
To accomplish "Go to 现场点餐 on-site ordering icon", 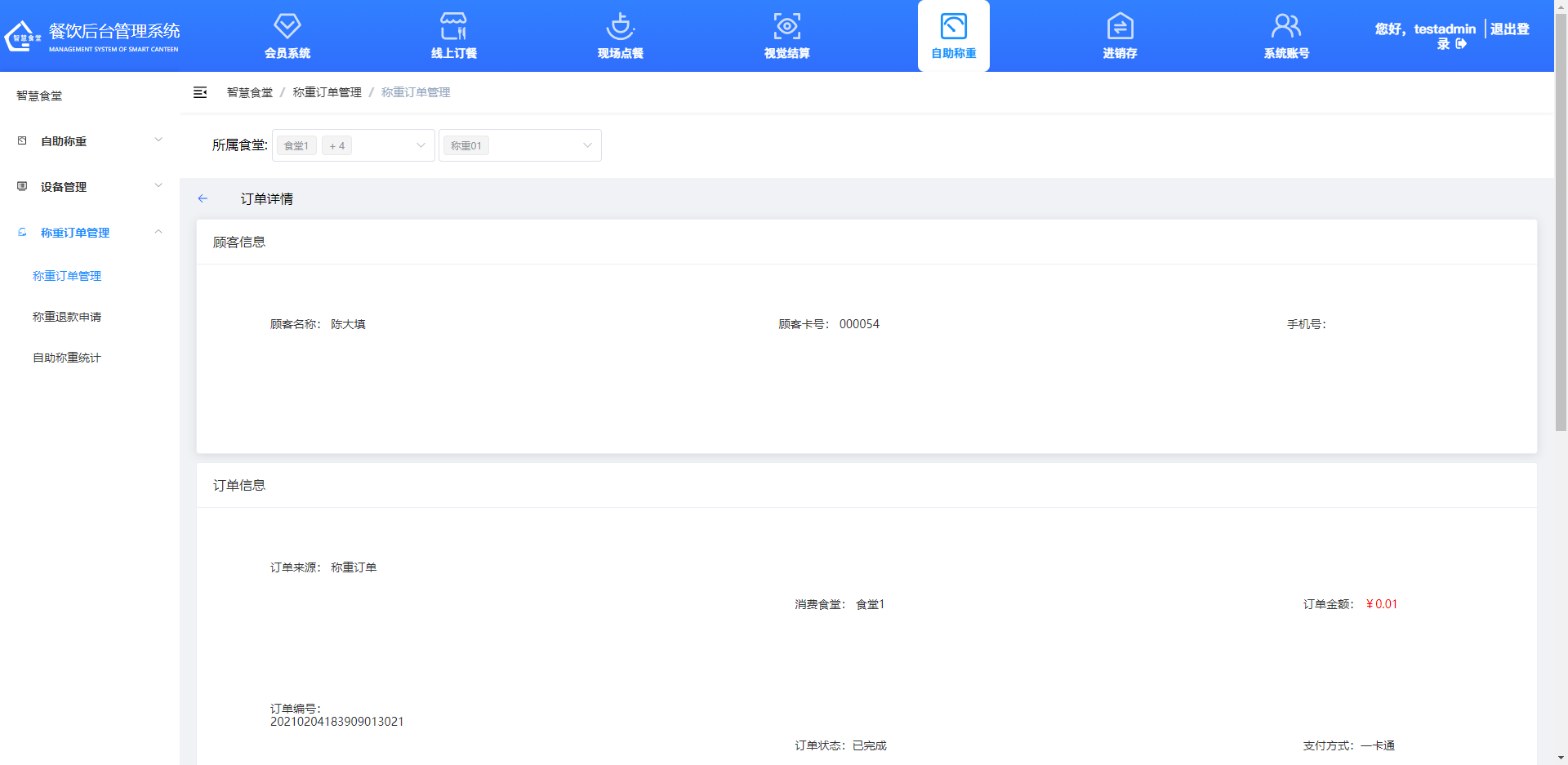I will pyautogui.click(x=620, y=27).
